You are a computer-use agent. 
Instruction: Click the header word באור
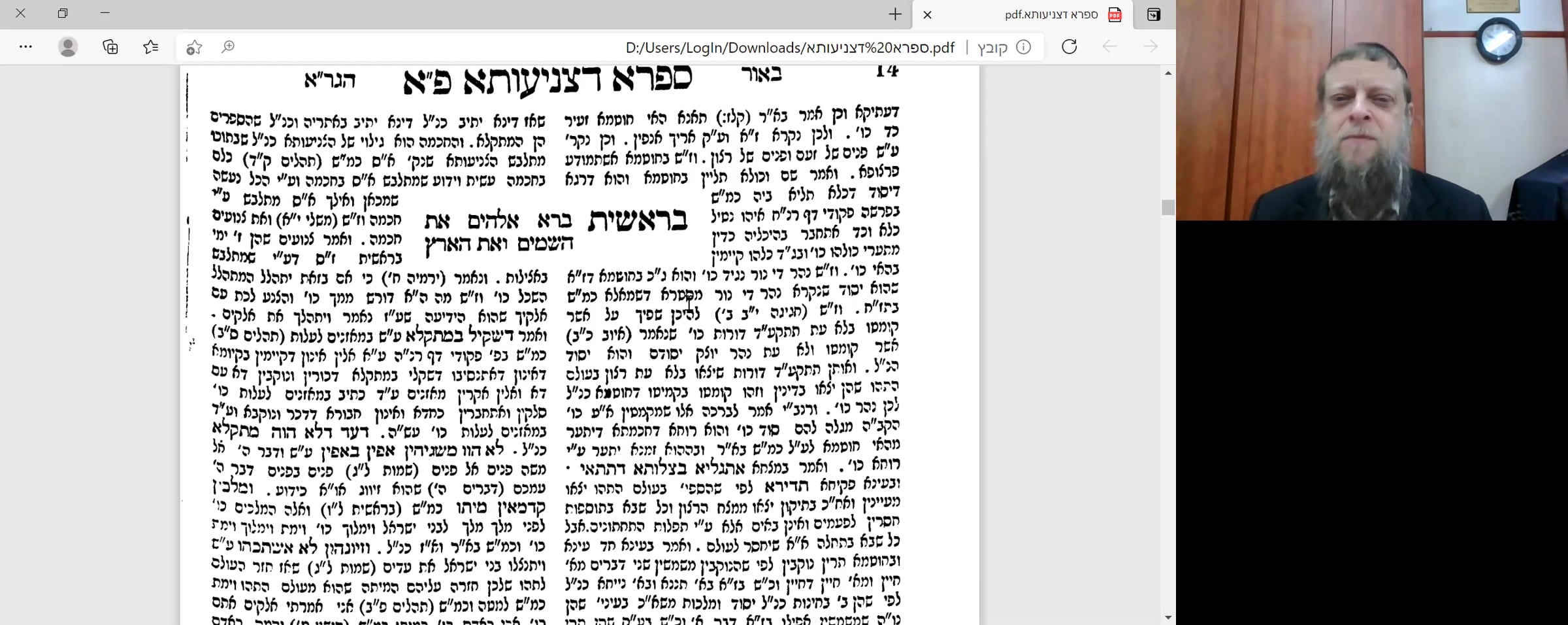761,74
